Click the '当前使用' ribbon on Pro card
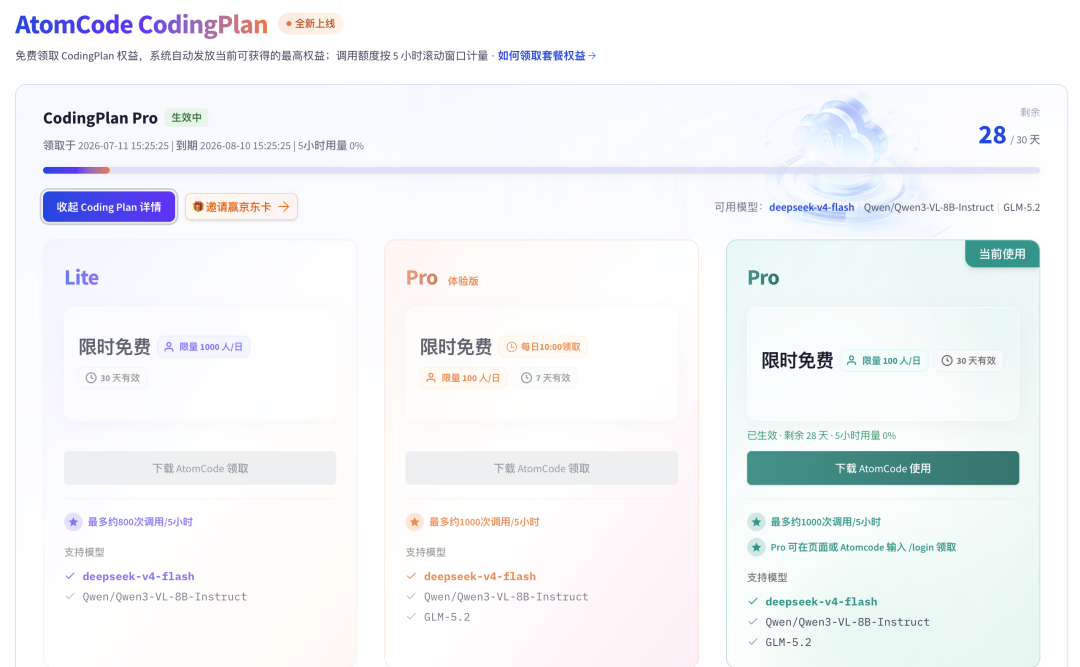This screenshot has height=667, width=1080. 1002,254
